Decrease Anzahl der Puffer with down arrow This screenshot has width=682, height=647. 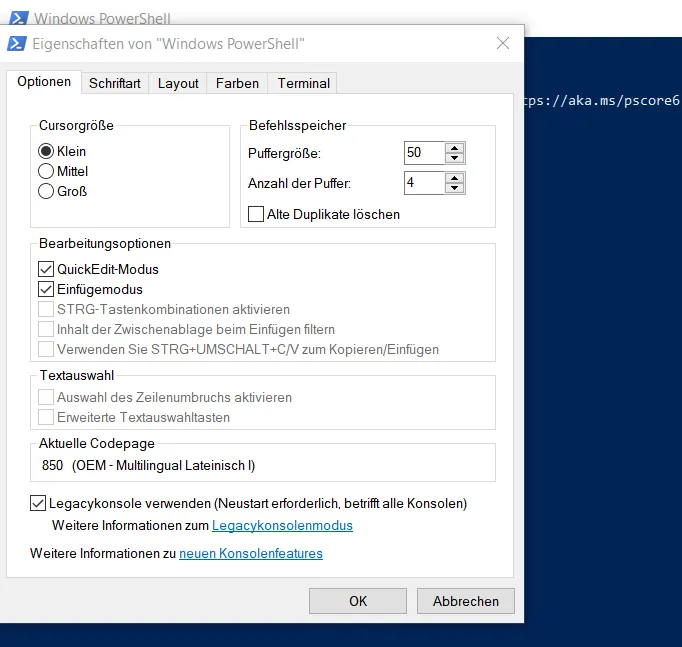click(x=455, y=188)
